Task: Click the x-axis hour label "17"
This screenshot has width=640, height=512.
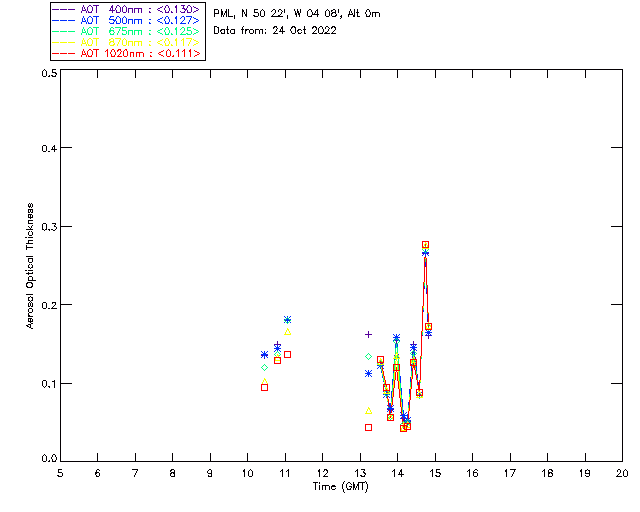Action: click(x=510, y=473)
